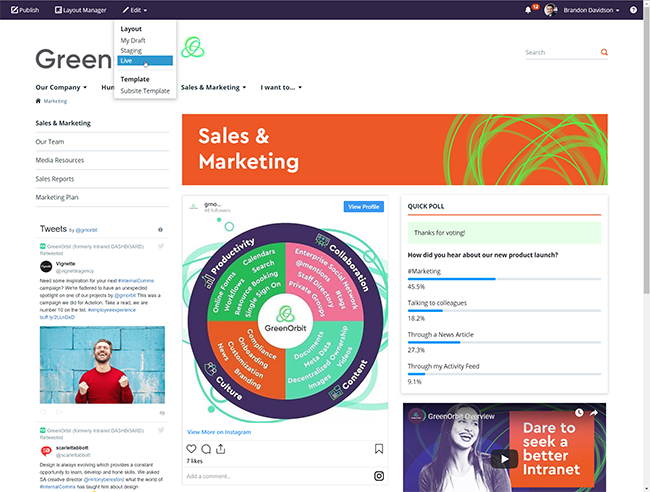Viewport: 650px width, 492px height.
Task: Click Brandon Davidson's avatar picture
Action: point(550,10)
